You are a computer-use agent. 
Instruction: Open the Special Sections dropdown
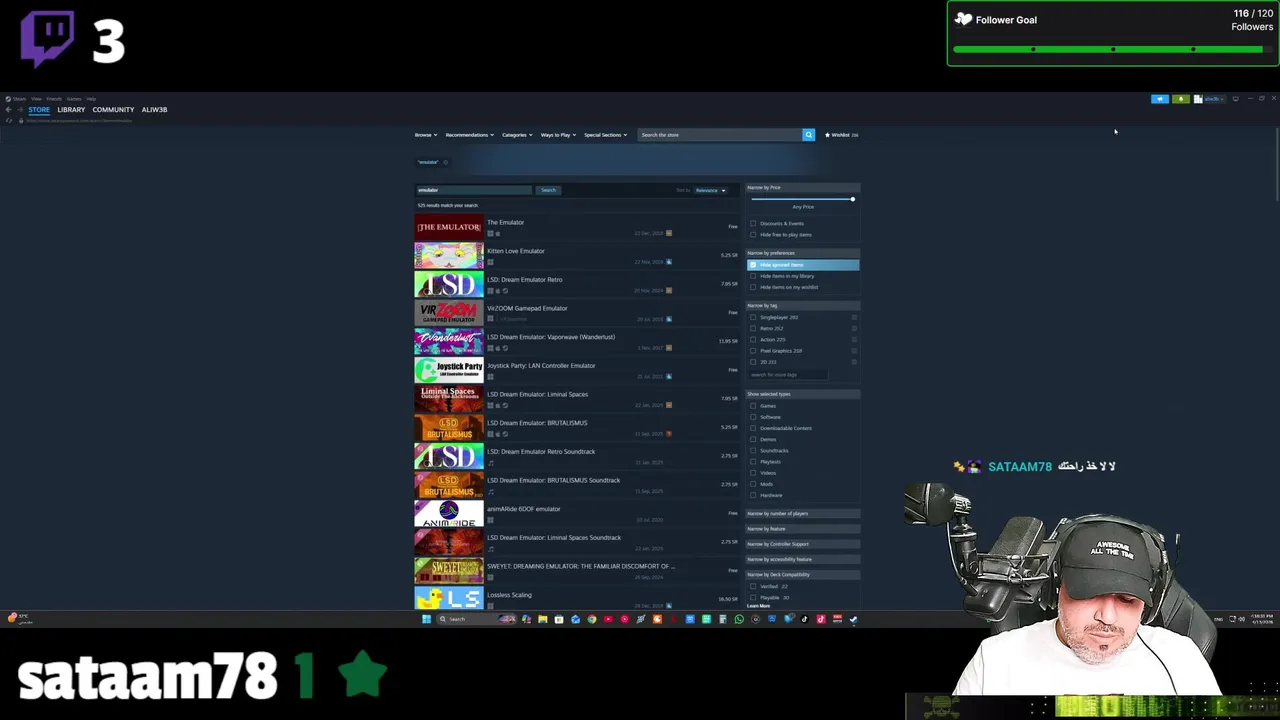pos(606,135)
